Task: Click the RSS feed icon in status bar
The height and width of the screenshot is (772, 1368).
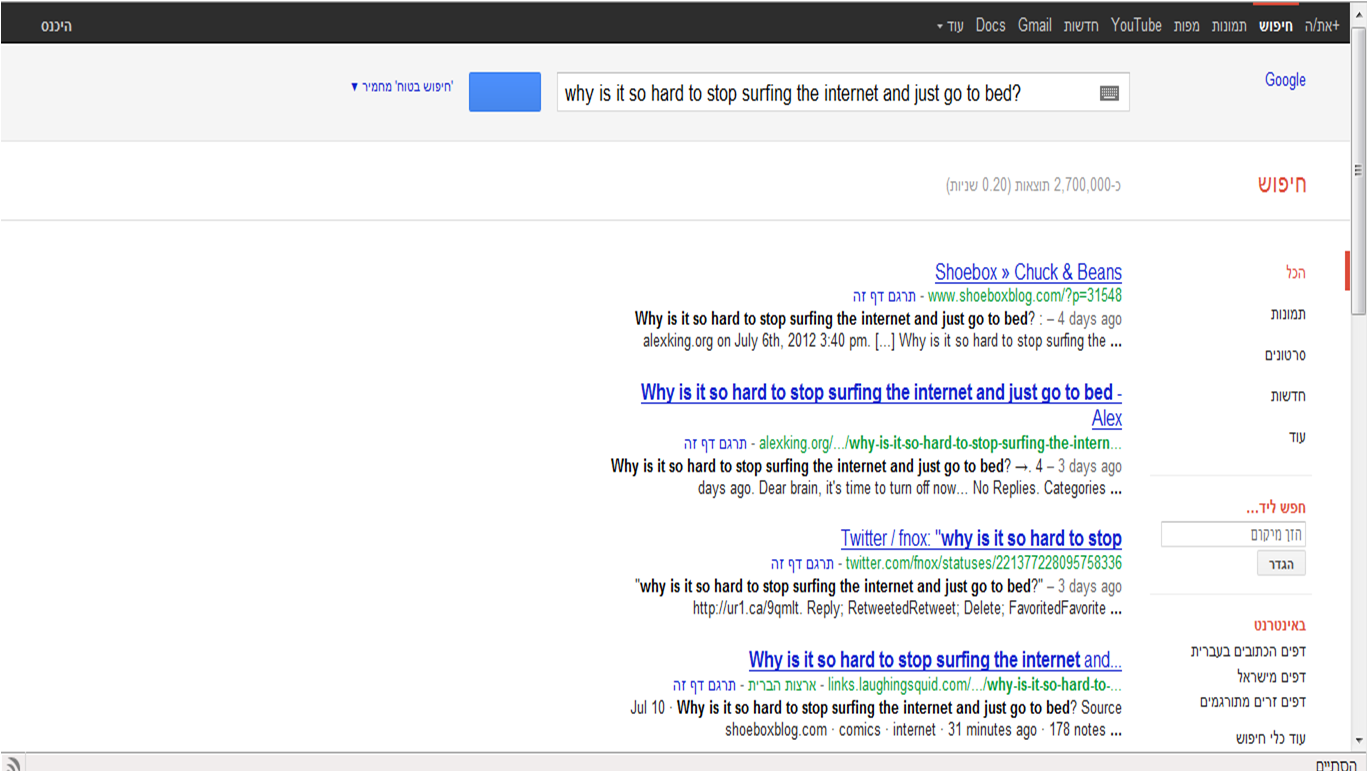Action: [x=13, y=765]
